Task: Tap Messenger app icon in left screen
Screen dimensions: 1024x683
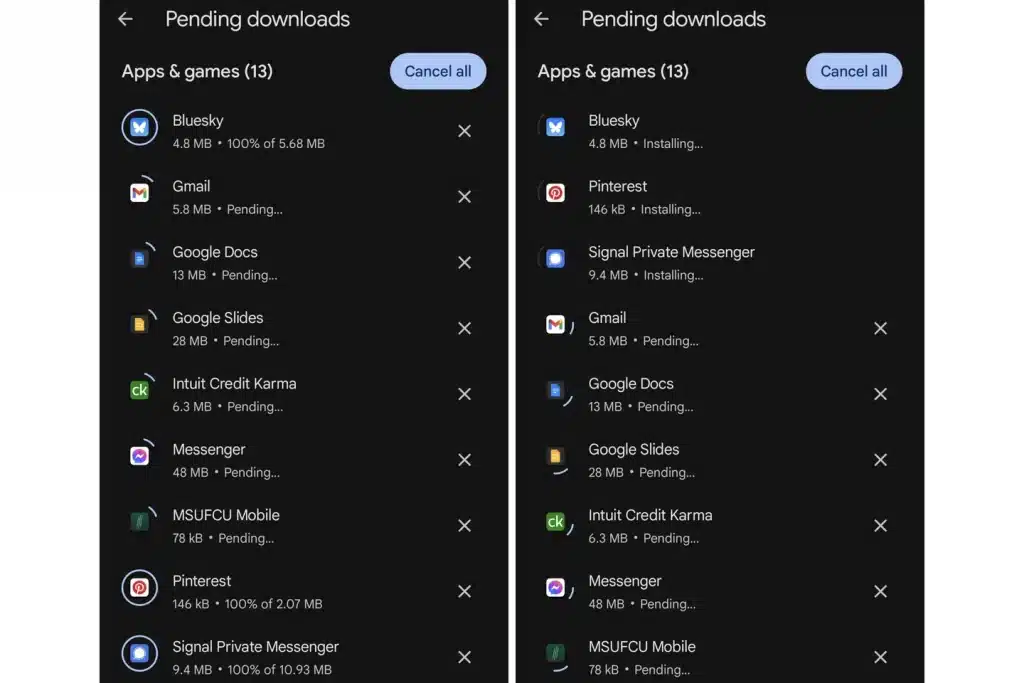Action: (x=140, y=456)
